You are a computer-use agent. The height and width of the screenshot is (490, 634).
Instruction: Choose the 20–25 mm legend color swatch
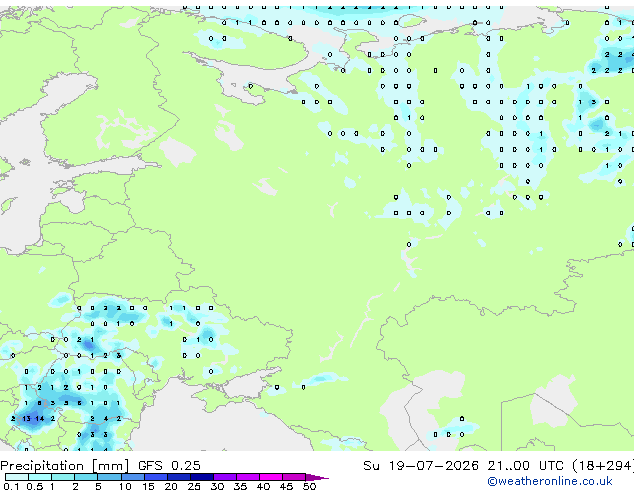(179, 477)
